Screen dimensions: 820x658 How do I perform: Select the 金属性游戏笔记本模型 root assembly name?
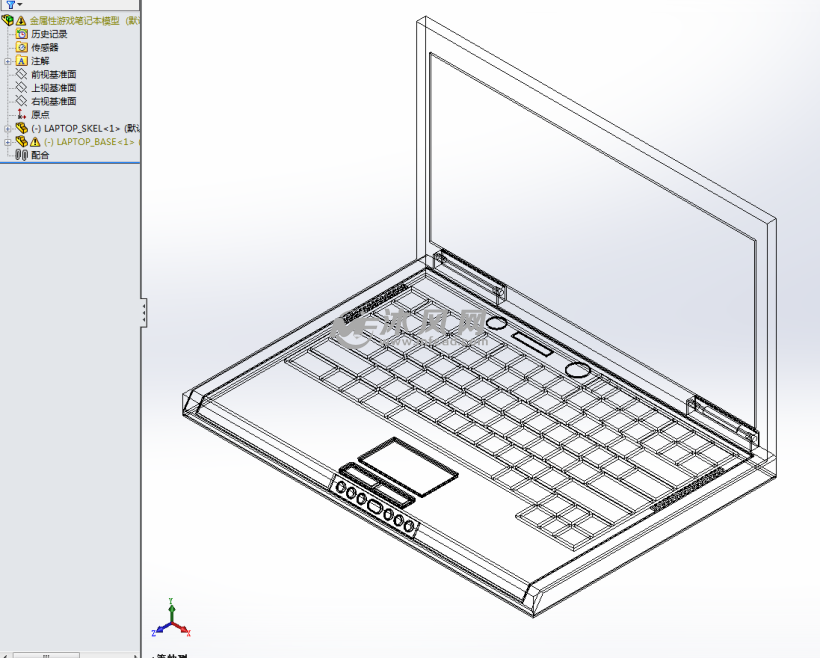[x=75, y=20]
